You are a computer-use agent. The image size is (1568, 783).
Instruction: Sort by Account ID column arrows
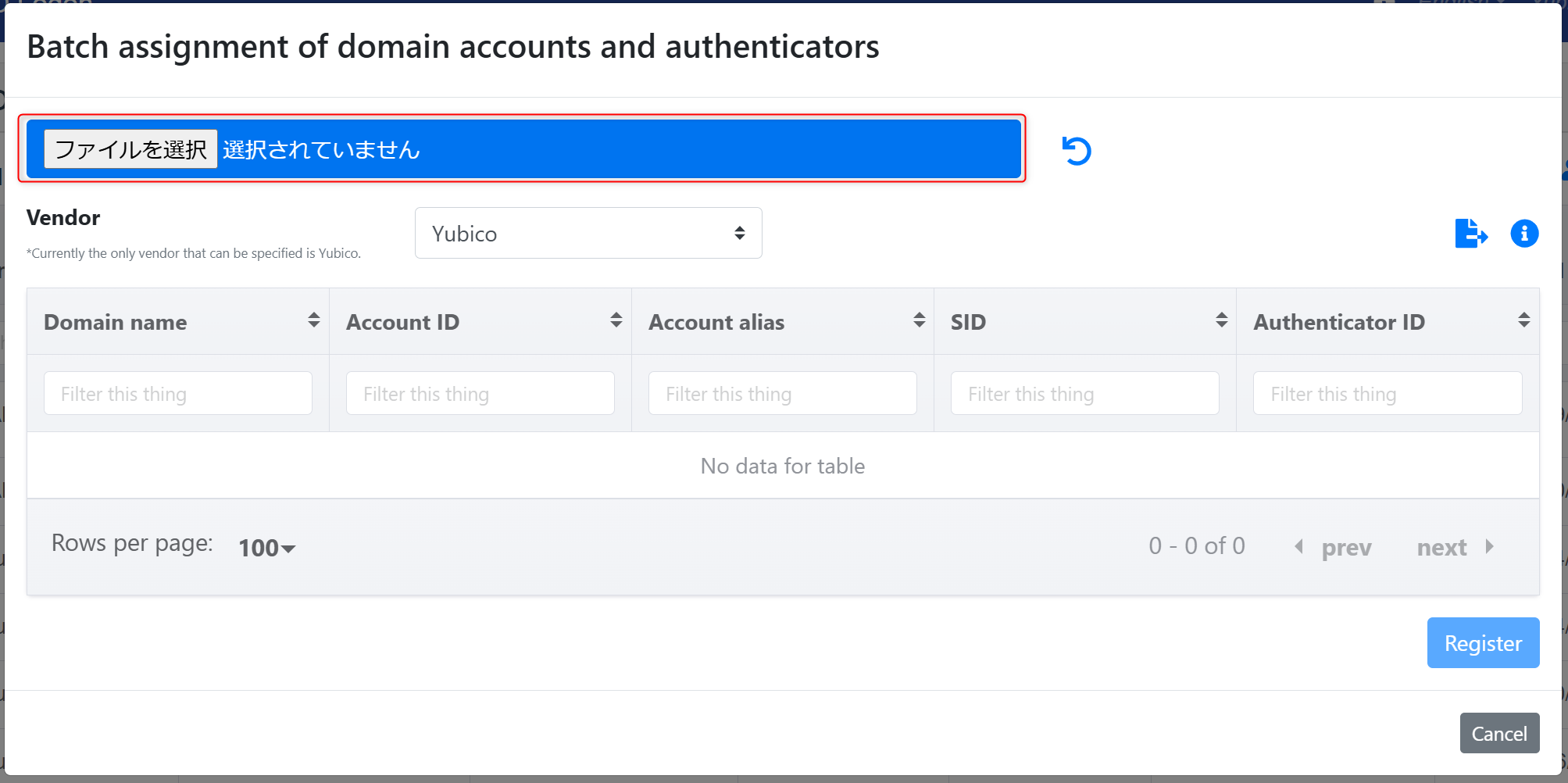[616, 320]
